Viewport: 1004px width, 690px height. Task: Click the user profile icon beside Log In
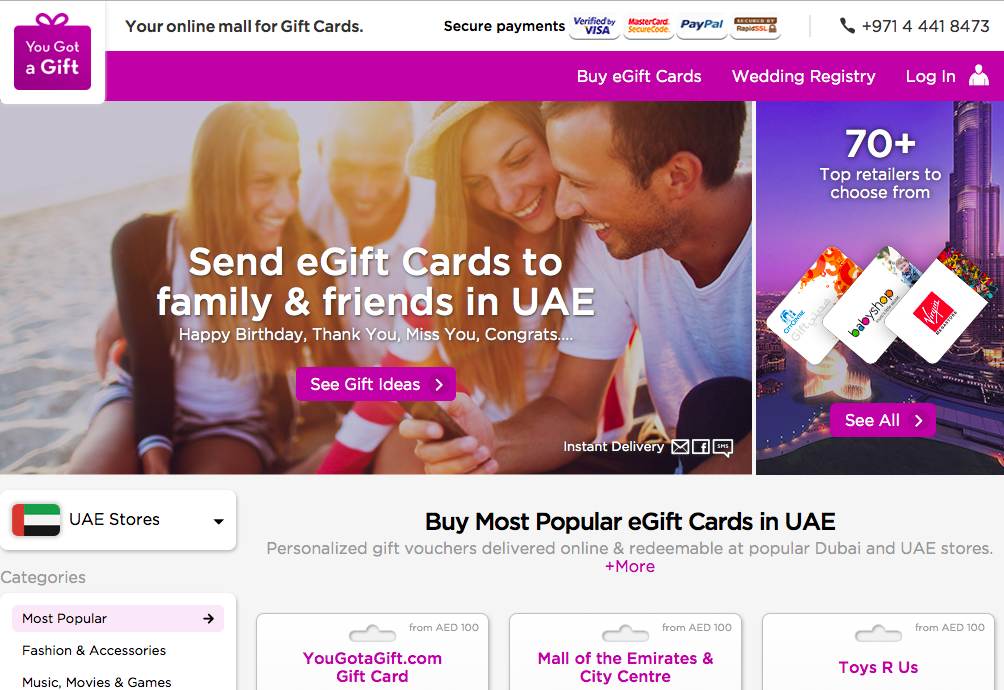(x=979, y=75)
